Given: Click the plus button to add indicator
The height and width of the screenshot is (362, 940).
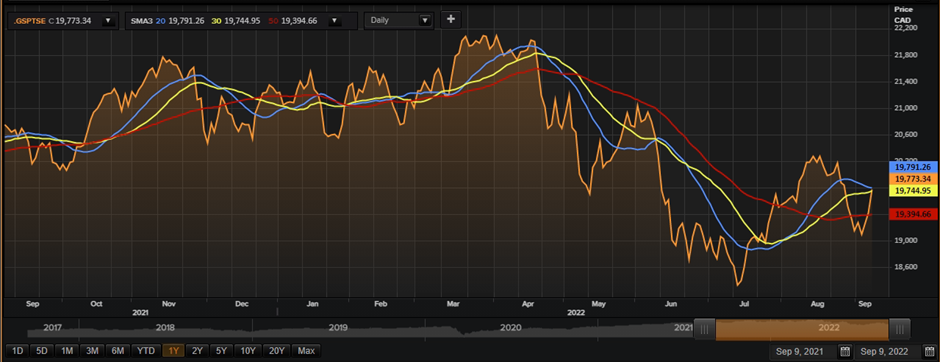Looking at the screenshot, I should click(x=451, y=19).
